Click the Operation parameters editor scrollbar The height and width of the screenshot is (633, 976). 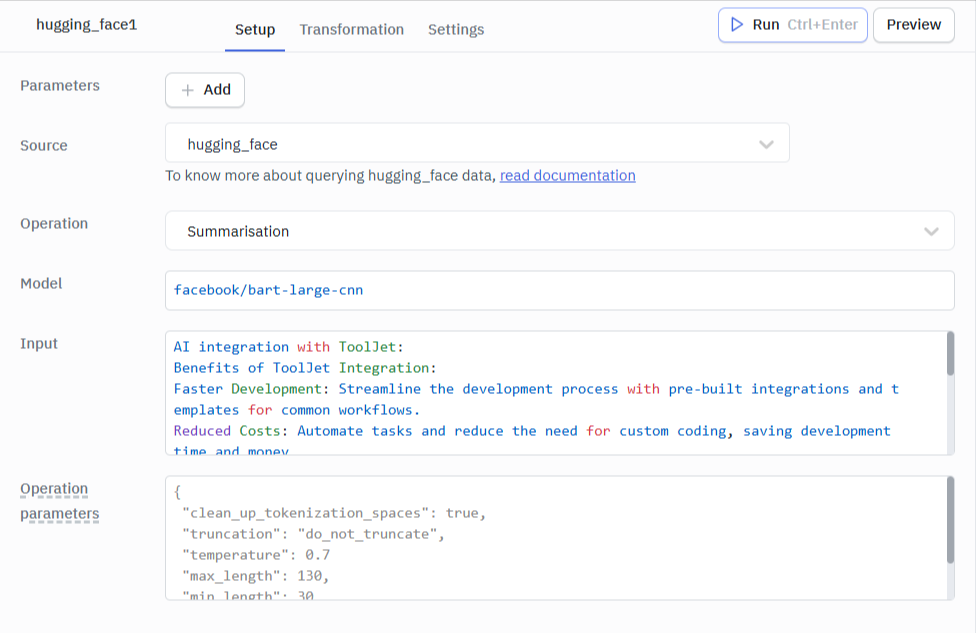[950, 520]
